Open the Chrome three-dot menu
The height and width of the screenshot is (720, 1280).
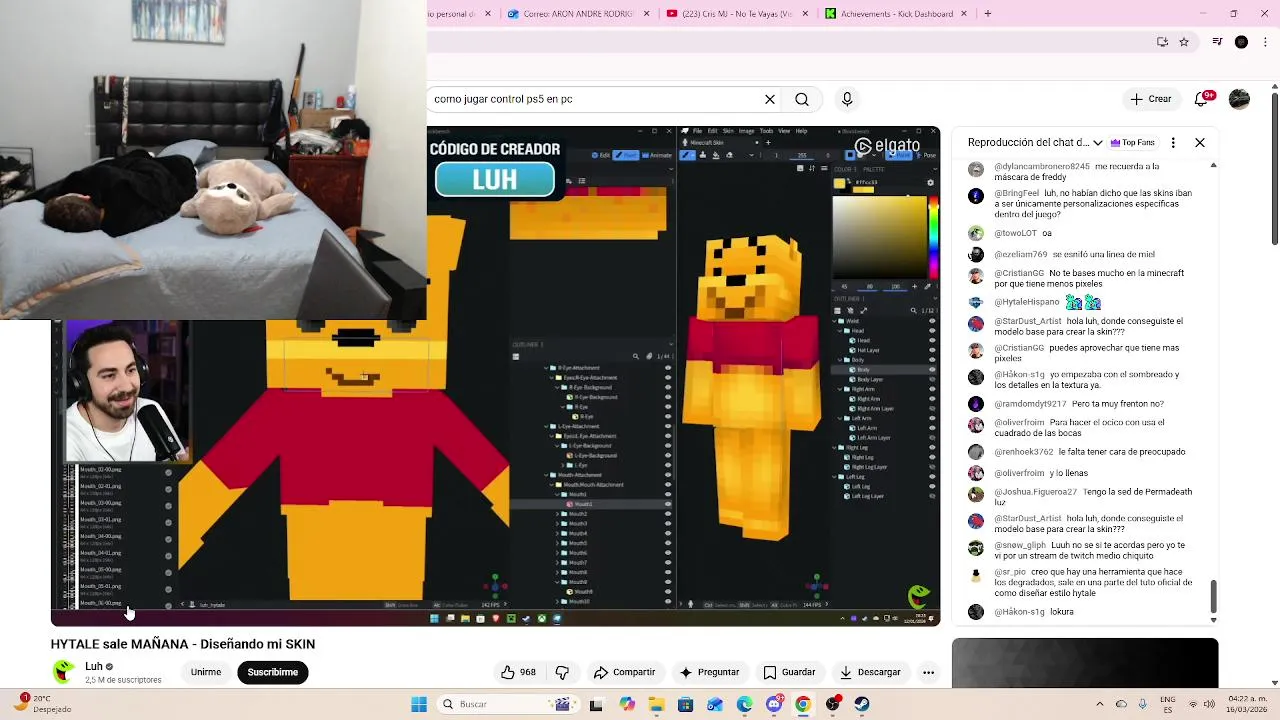pyautogui.click(x=1264, y=42)
